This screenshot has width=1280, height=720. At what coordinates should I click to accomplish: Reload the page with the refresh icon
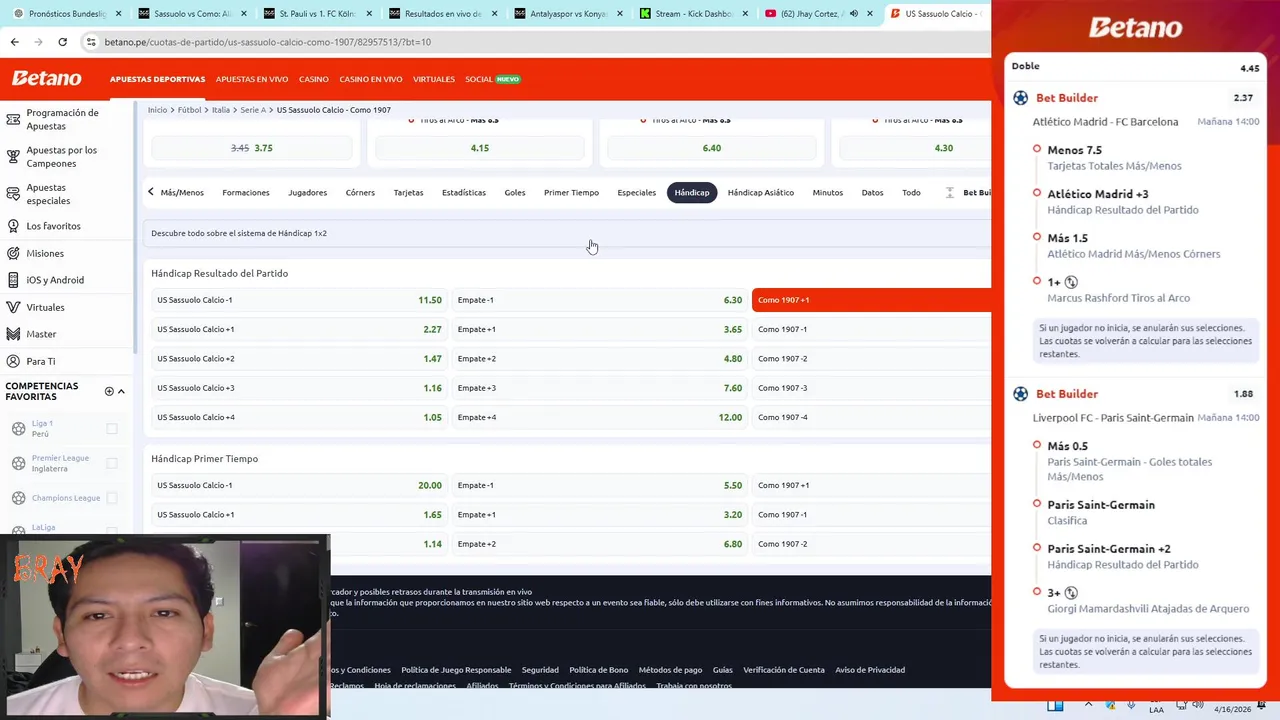(x=62, y=42)
